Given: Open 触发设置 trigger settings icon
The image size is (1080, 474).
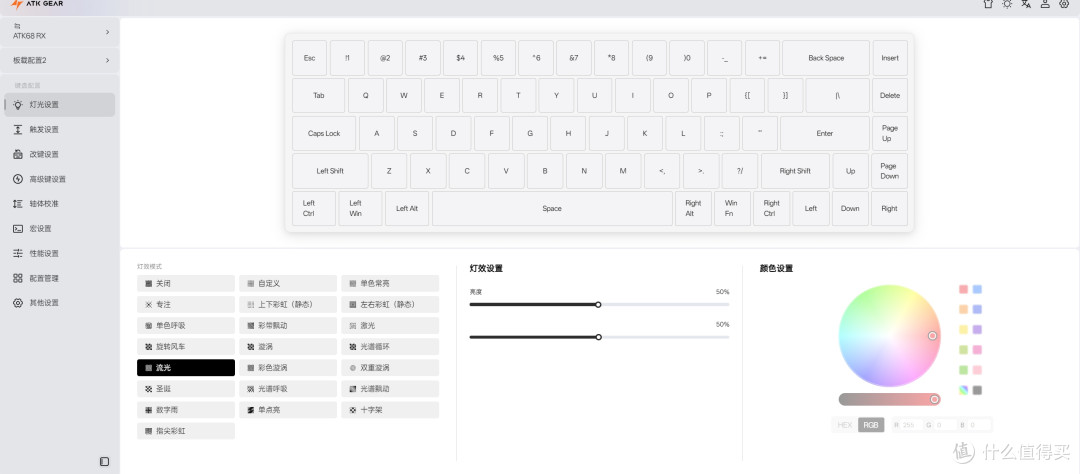Looking at the screenshot, I should 18,130.
